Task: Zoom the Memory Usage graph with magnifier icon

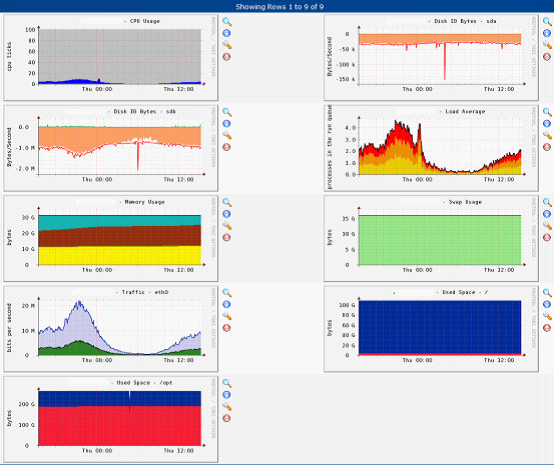Action: (227, 202)
